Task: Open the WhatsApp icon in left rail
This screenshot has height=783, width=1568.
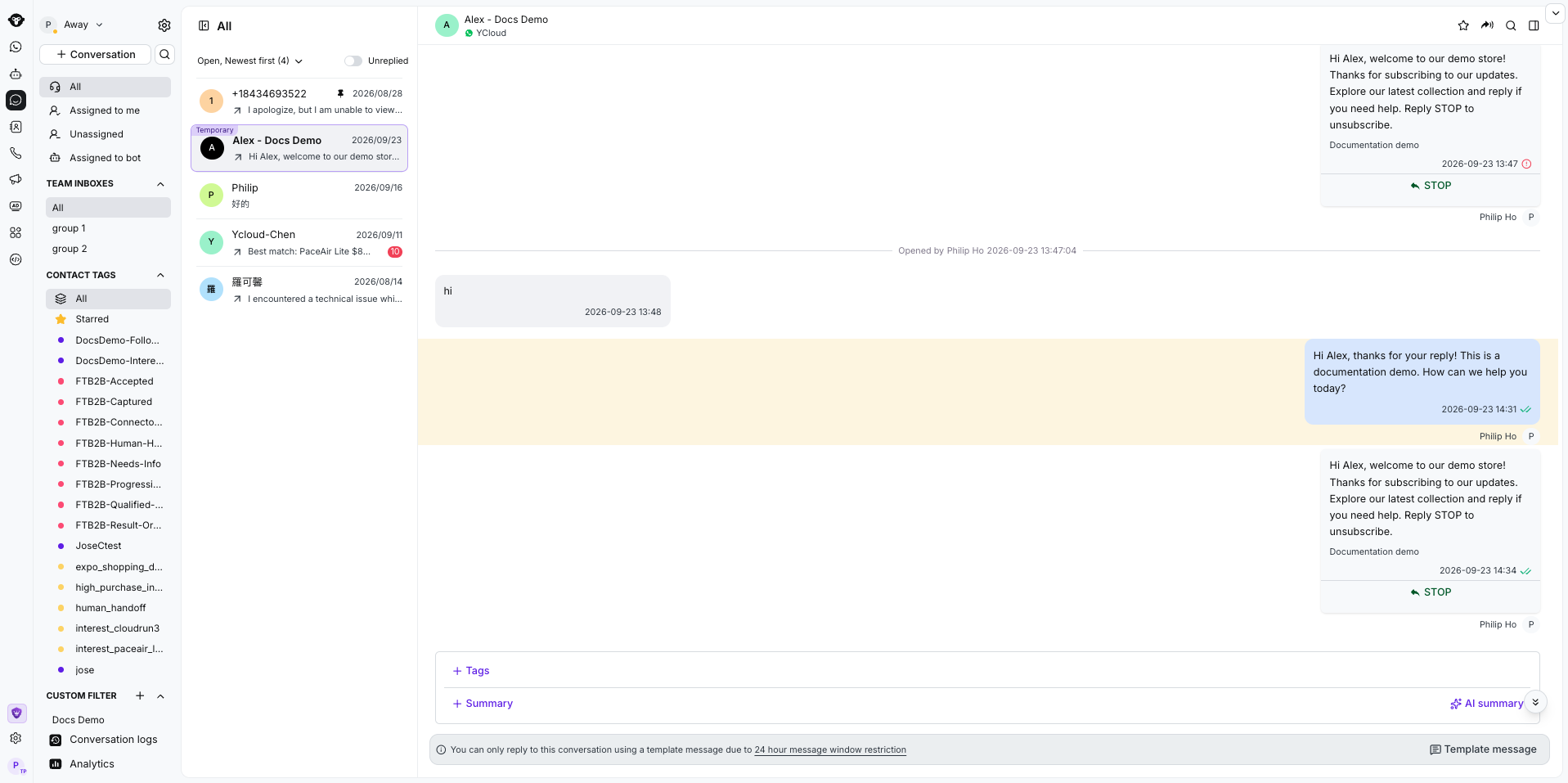Action: 16,47
